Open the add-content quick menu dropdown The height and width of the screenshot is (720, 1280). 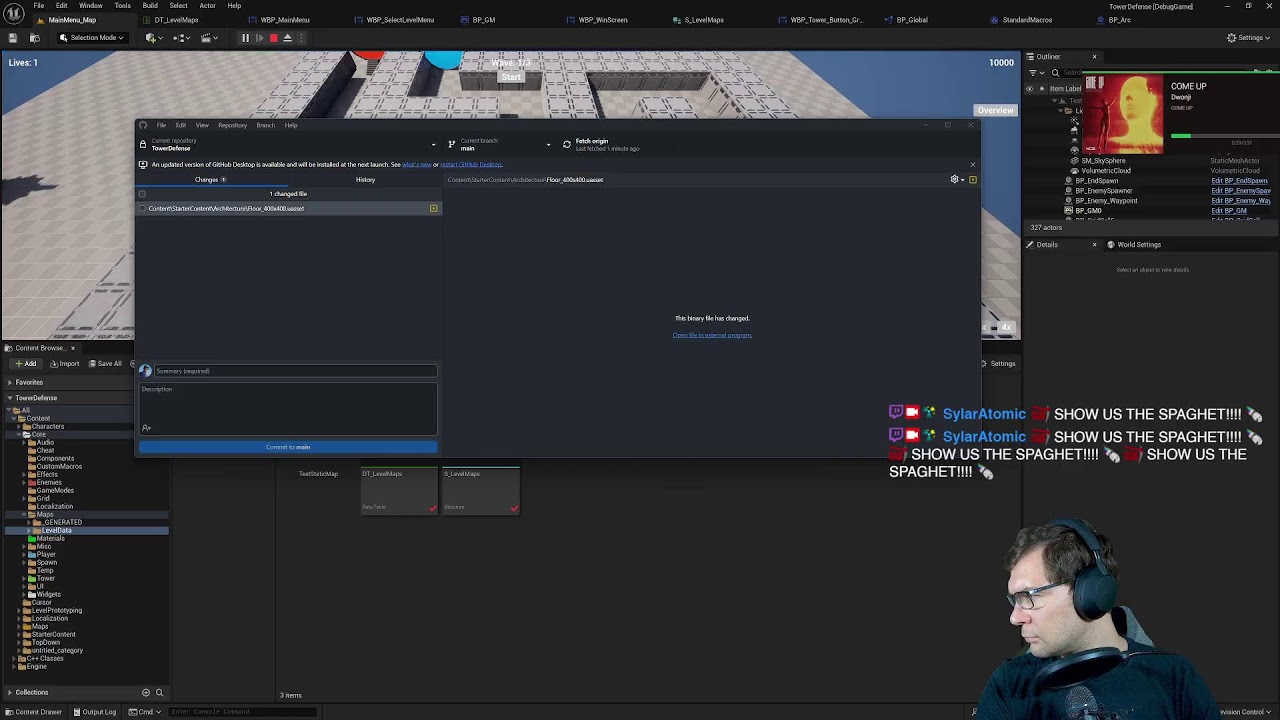[153, 38]
